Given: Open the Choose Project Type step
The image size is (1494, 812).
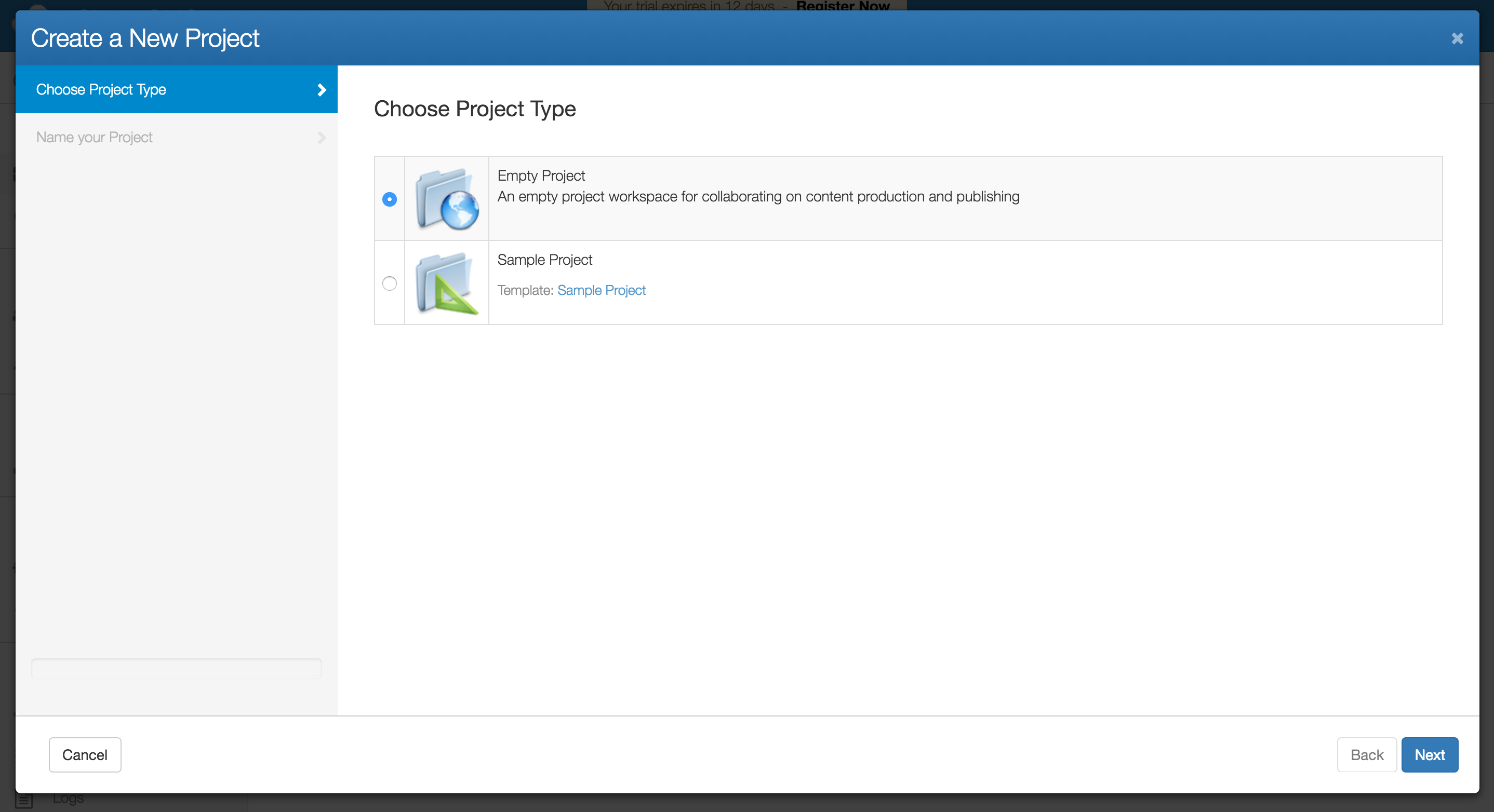Looking at the screenshot, I should click(x=101, y=90).
